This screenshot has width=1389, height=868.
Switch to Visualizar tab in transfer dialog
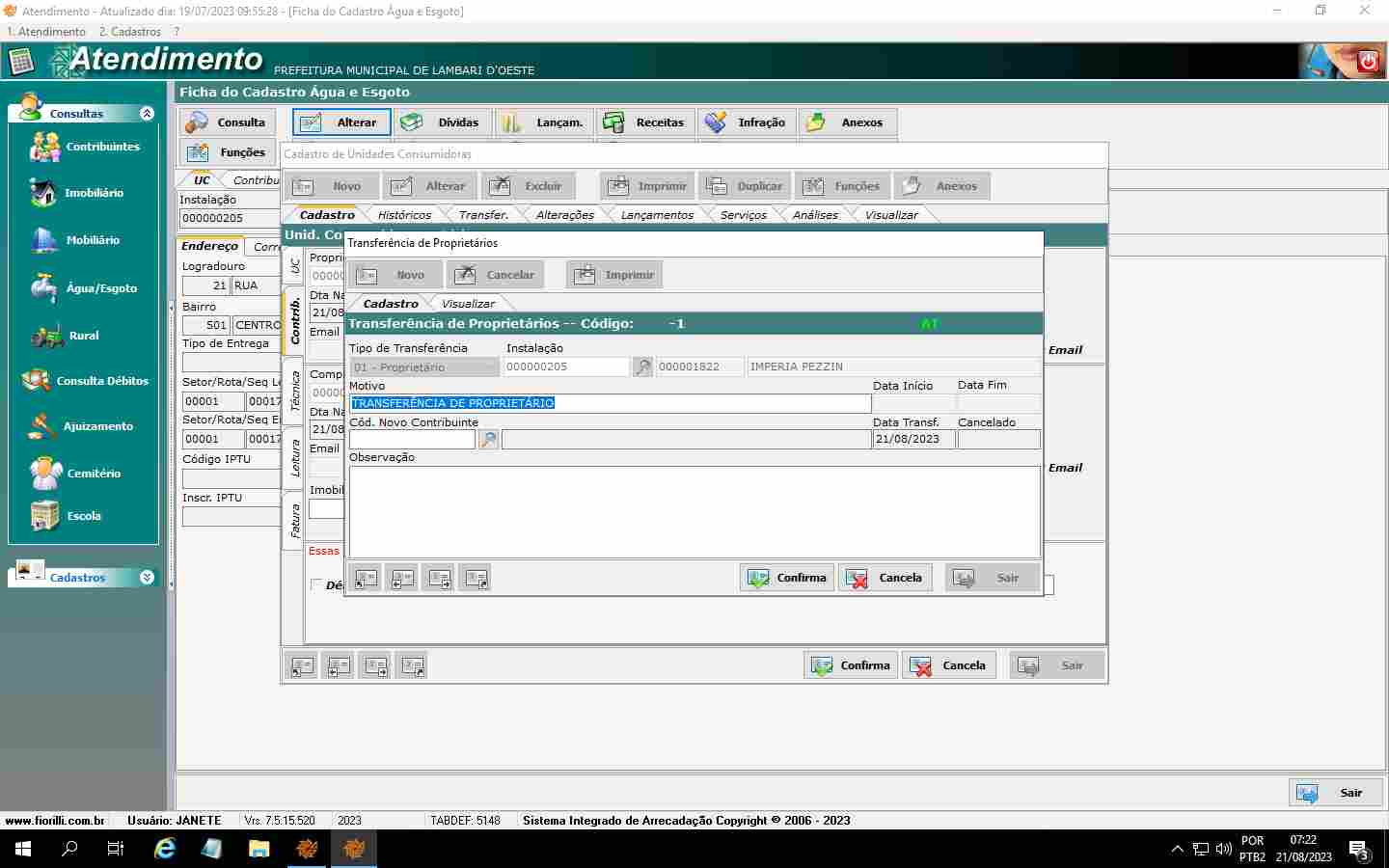(x=468, y=304)
